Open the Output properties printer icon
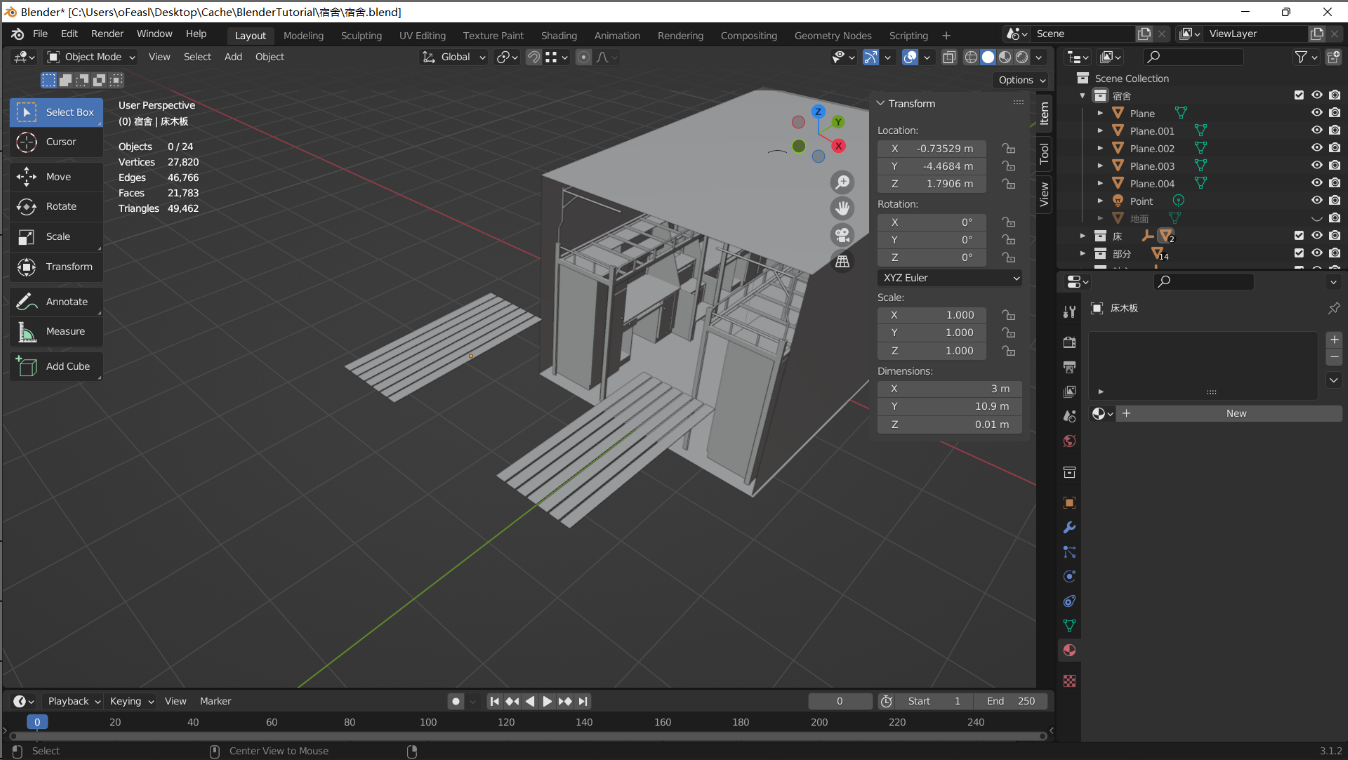The width and height of the screenshot is (1348, 760). click(x=1069, y=367)
